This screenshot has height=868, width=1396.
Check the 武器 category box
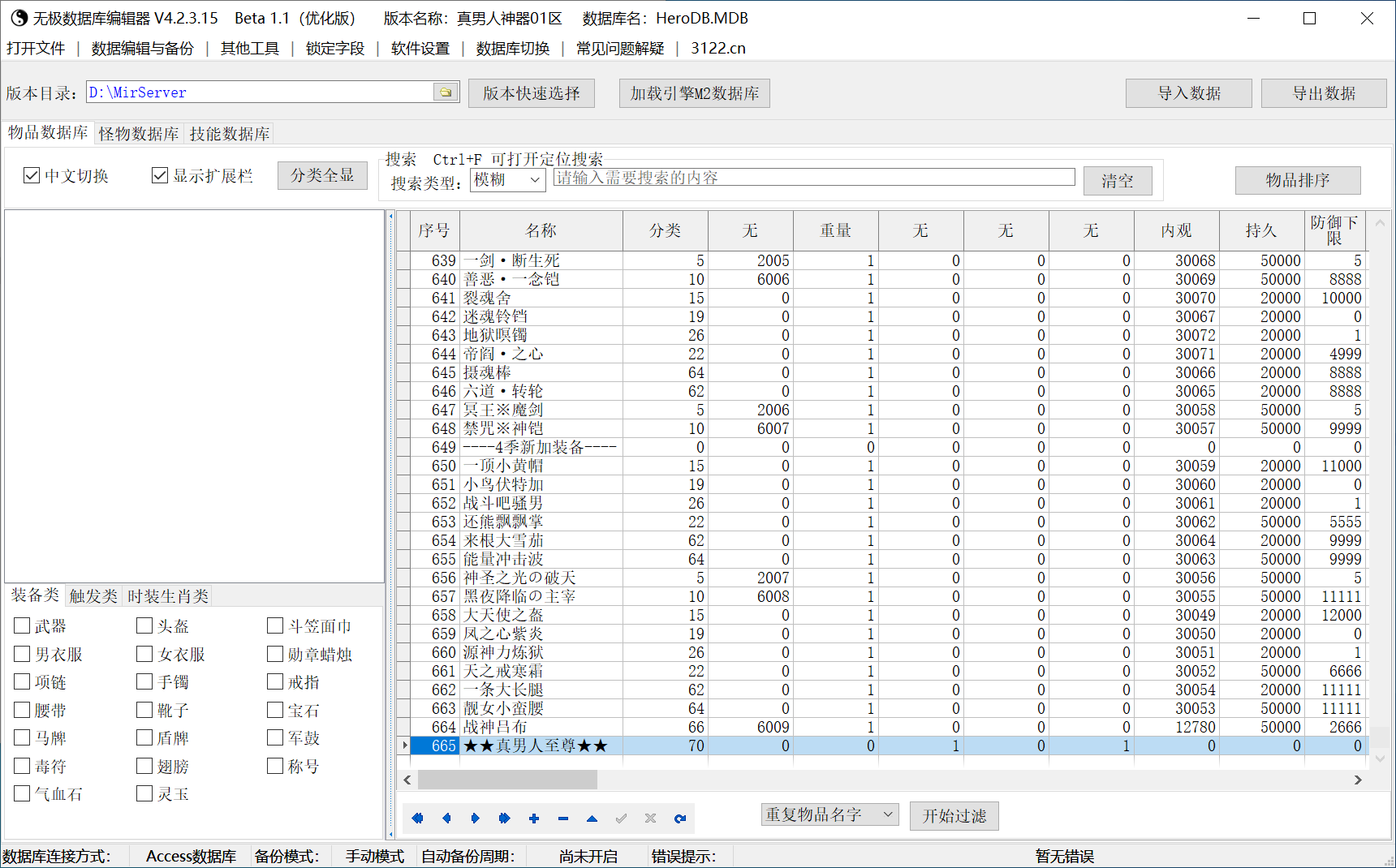[x=22, y=625]
